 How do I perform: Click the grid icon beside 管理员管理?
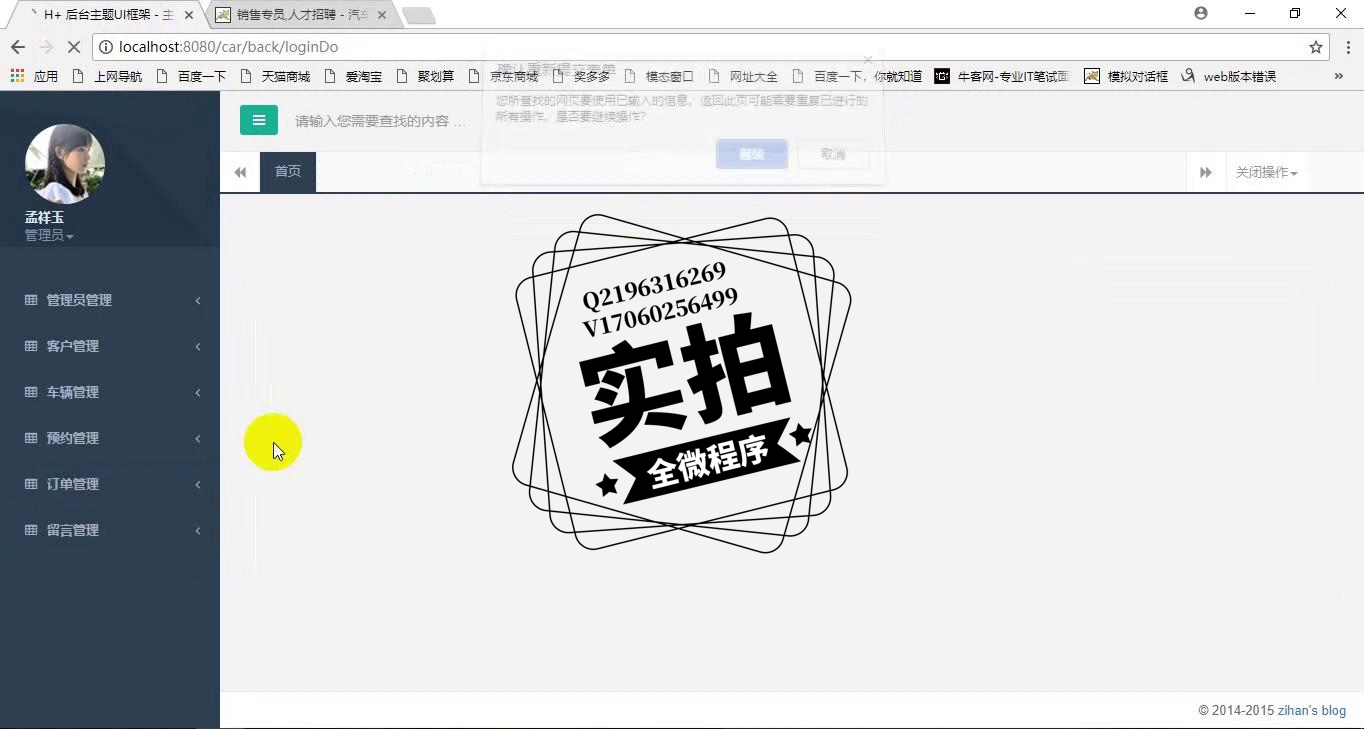[x=31, y=300]
